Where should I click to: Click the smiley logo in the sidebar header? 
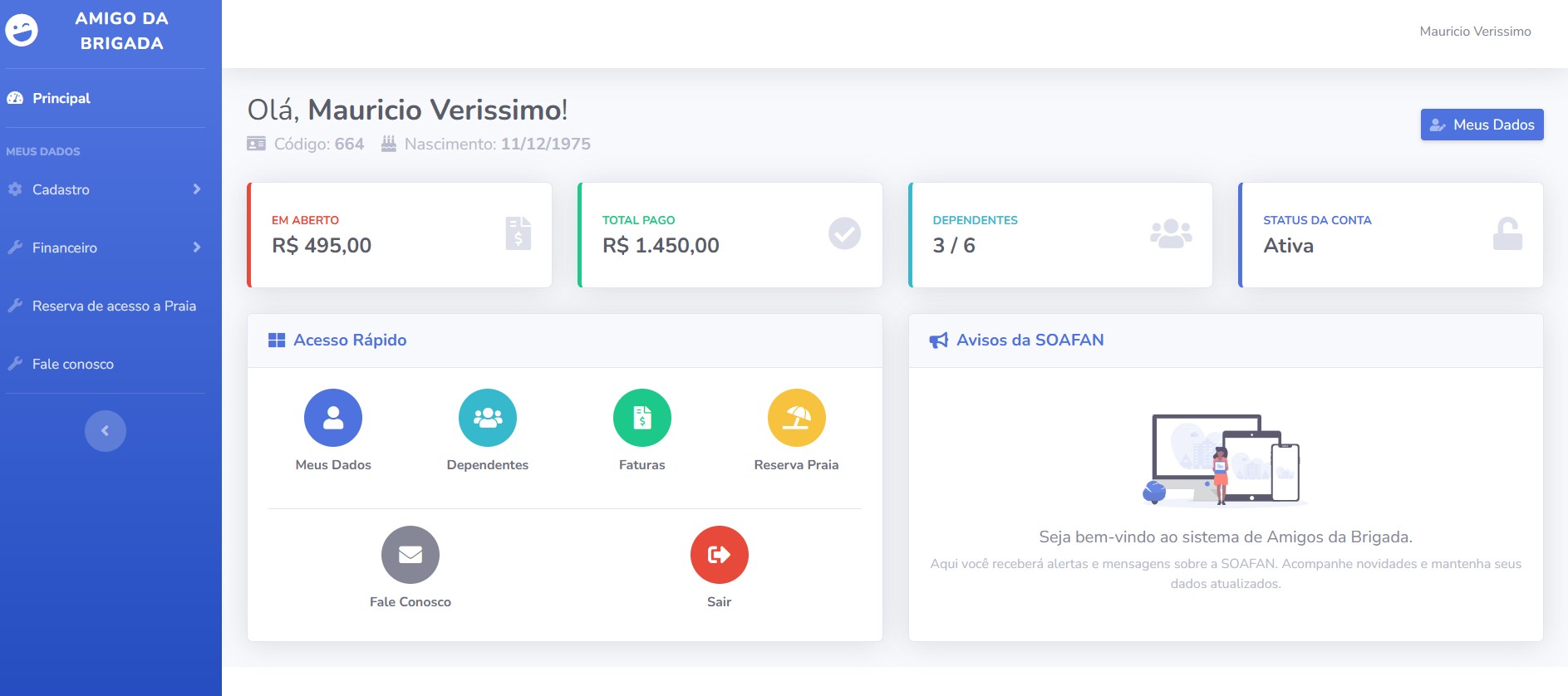[x=22, y=31]
